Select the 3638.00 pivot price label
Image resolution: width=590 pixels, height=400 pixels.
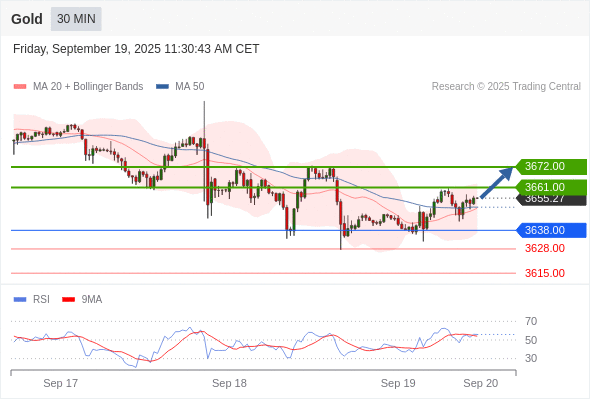pos(551,230)
